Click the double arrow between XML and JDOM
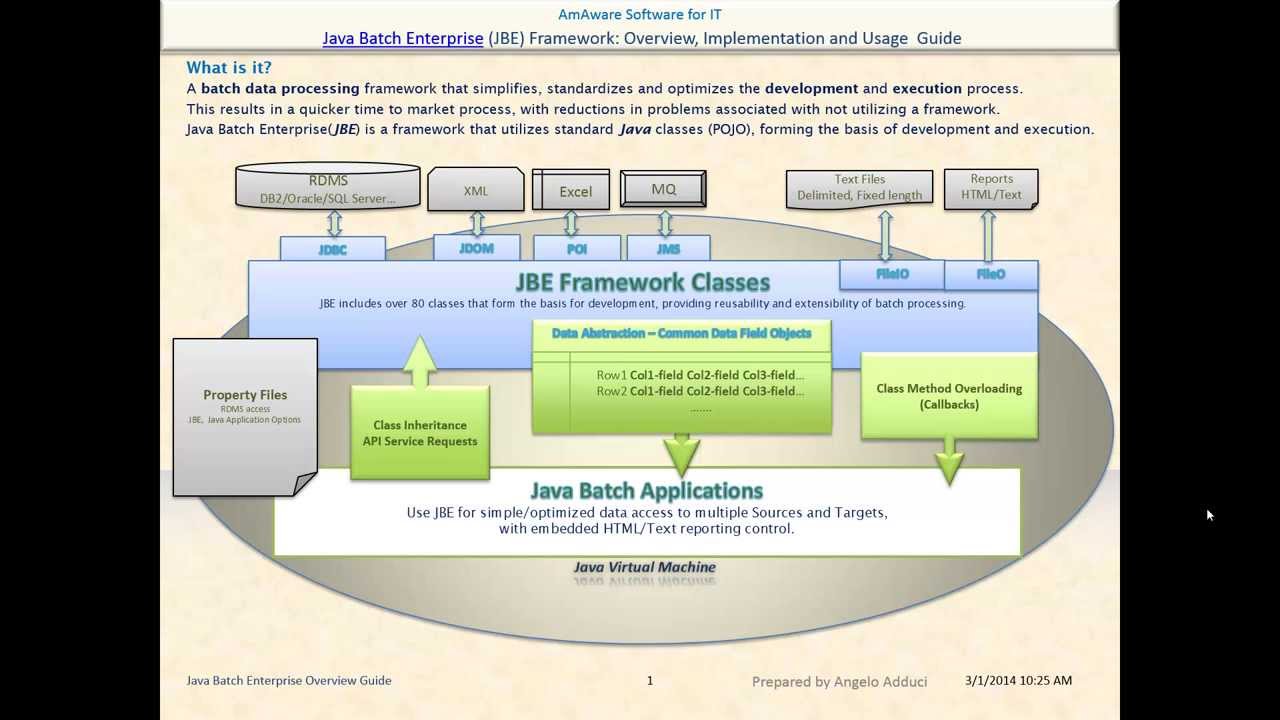The image size is (1280, 720). pyautogui.click(x=477, y=223)
